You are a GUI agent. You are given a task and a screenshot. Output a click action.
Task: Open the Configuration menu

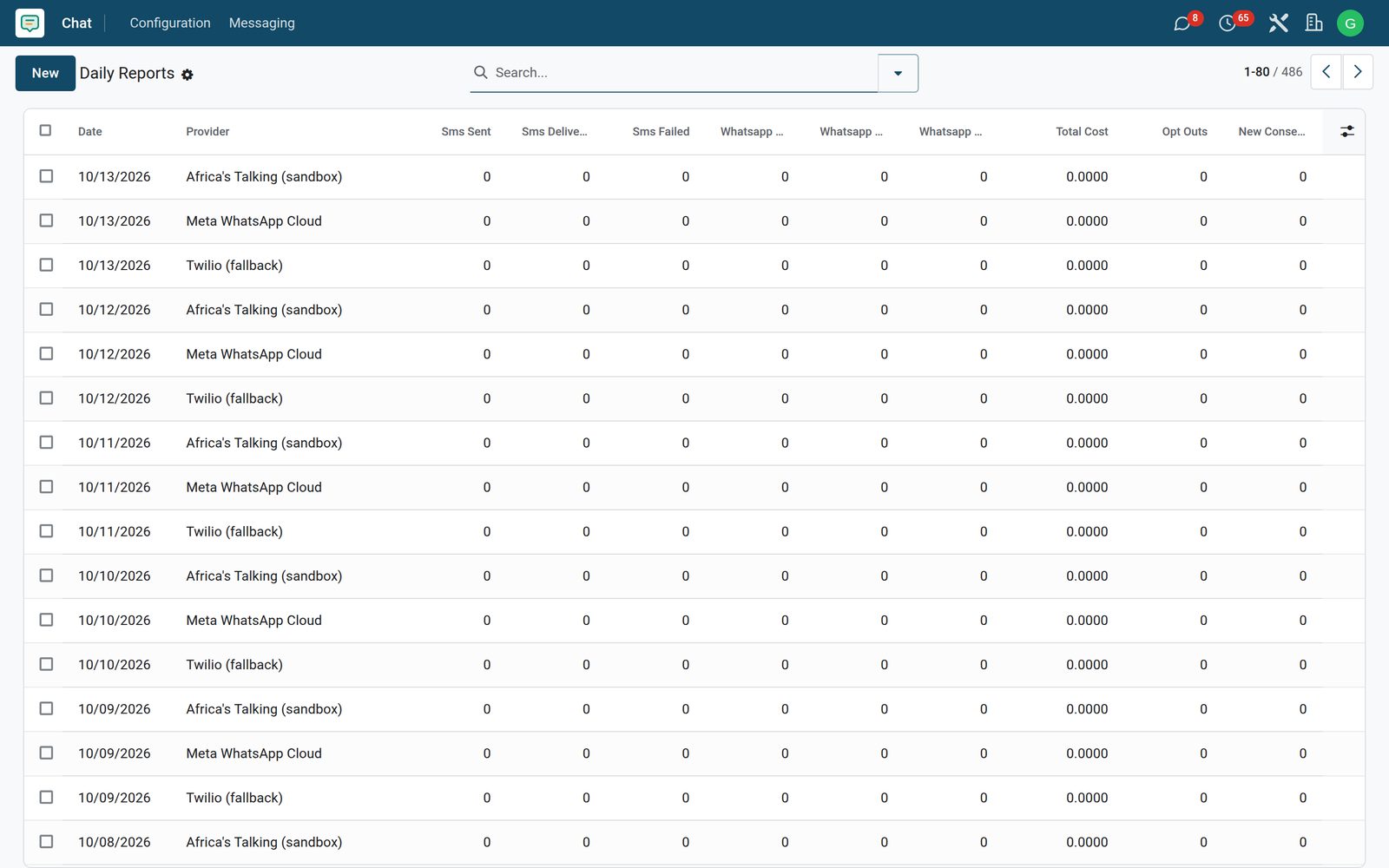coord(170,23)
